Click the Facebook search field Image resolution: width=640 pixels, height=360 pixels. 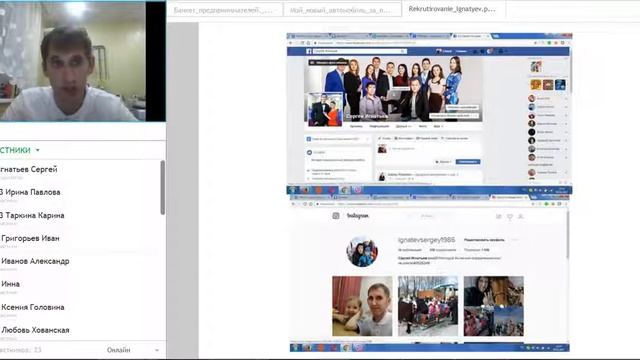(359, 51)
